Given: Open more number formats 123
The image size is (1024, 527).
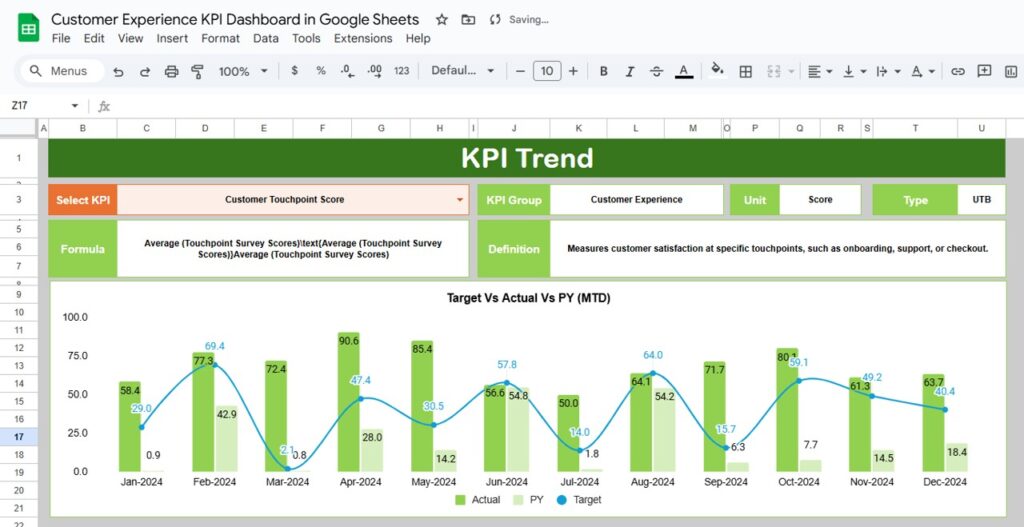Looking at the screenshot, I should 402,71.
